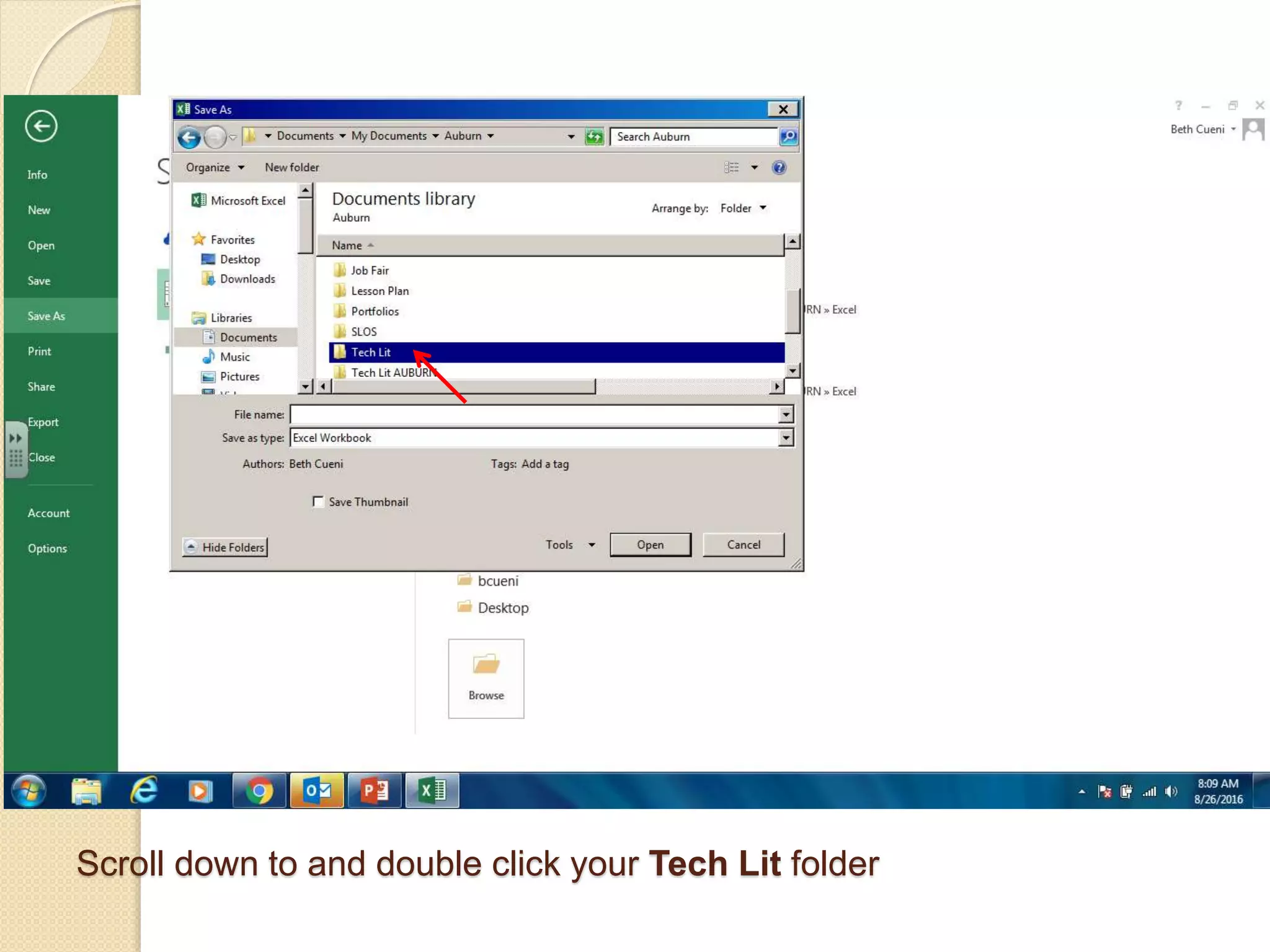Open Excel Options from backstage
The width and height of the screenshot is (1270, 952).
tap(47, 549)
